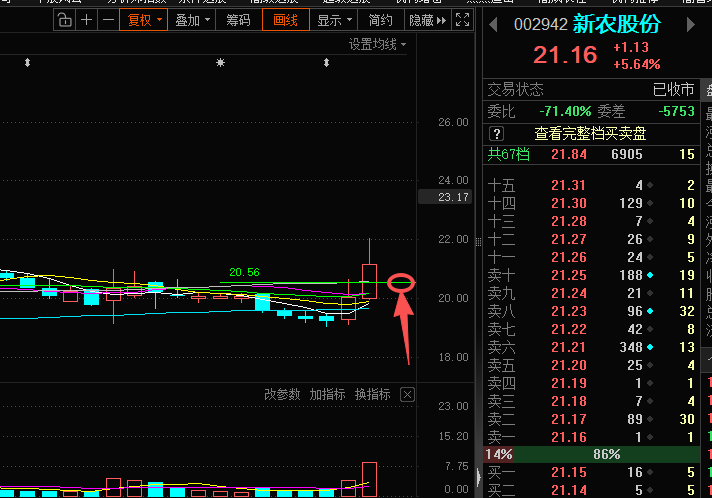Click the lock icon in chart toolbar

(65, 20)
